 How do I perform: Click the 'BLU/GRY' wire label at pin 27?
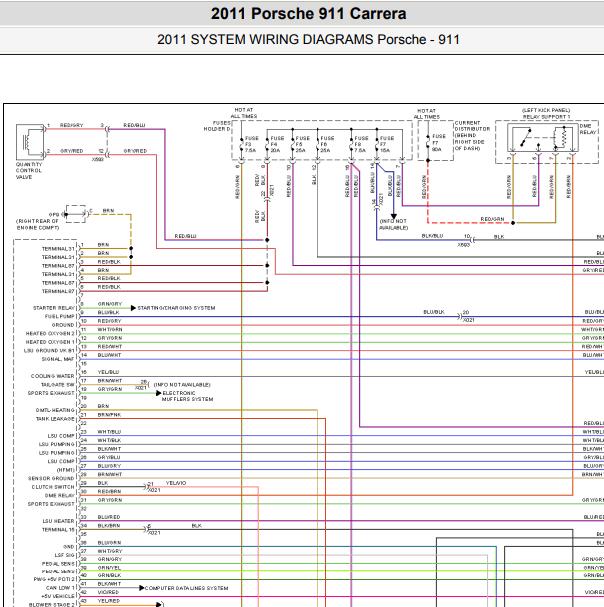point(109,466)
